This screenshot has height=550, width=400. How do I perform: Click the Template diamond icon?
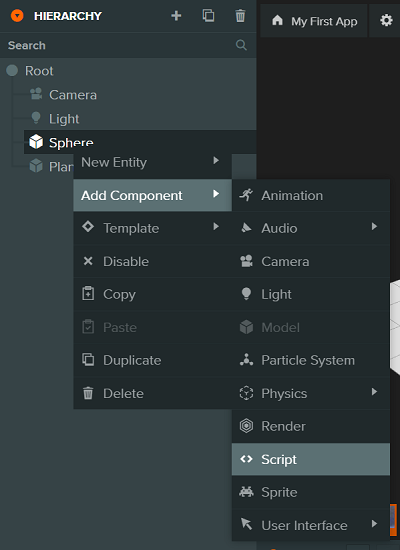point(88,227)
